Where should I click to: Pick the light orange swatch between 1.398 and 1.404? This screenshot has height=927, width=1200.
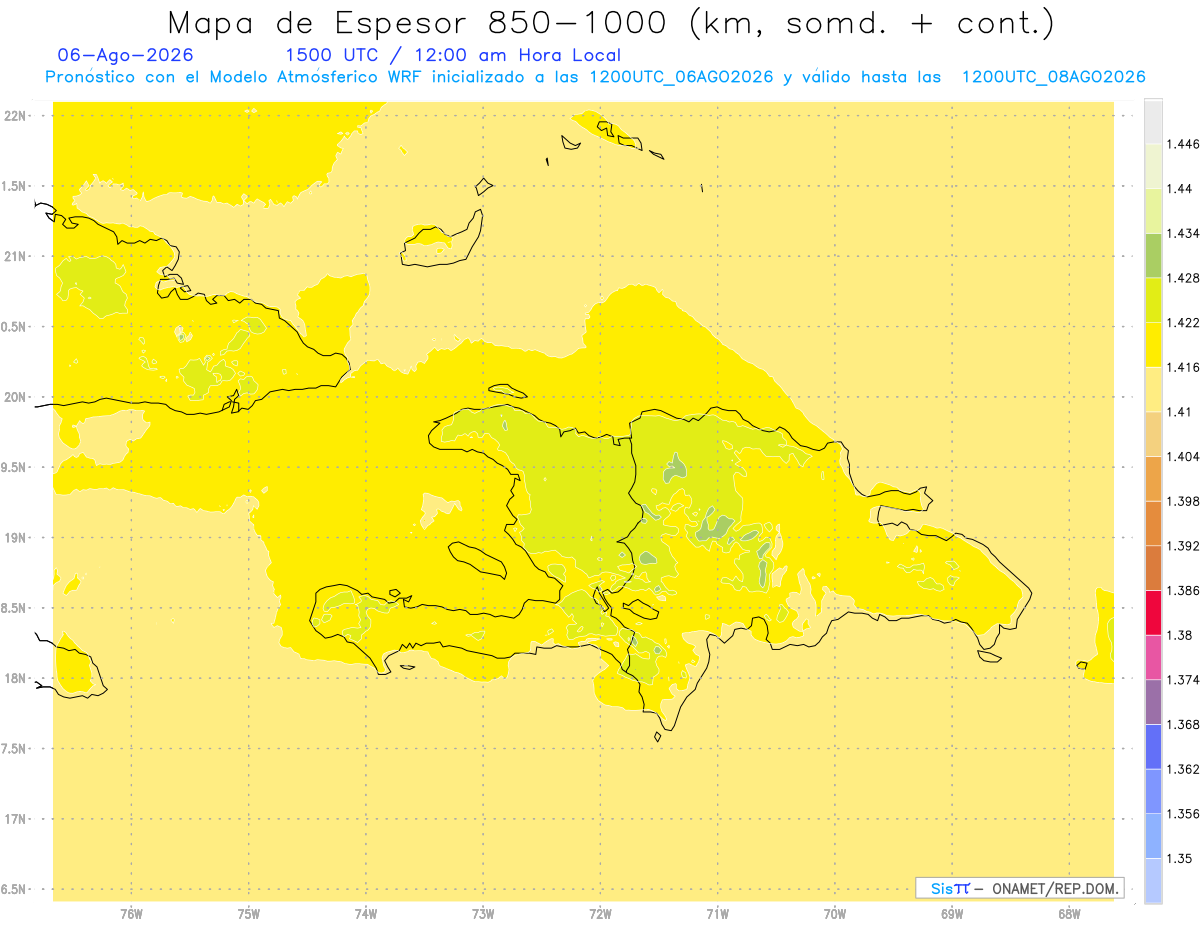pyautogui.click(x=1153, y=478)
